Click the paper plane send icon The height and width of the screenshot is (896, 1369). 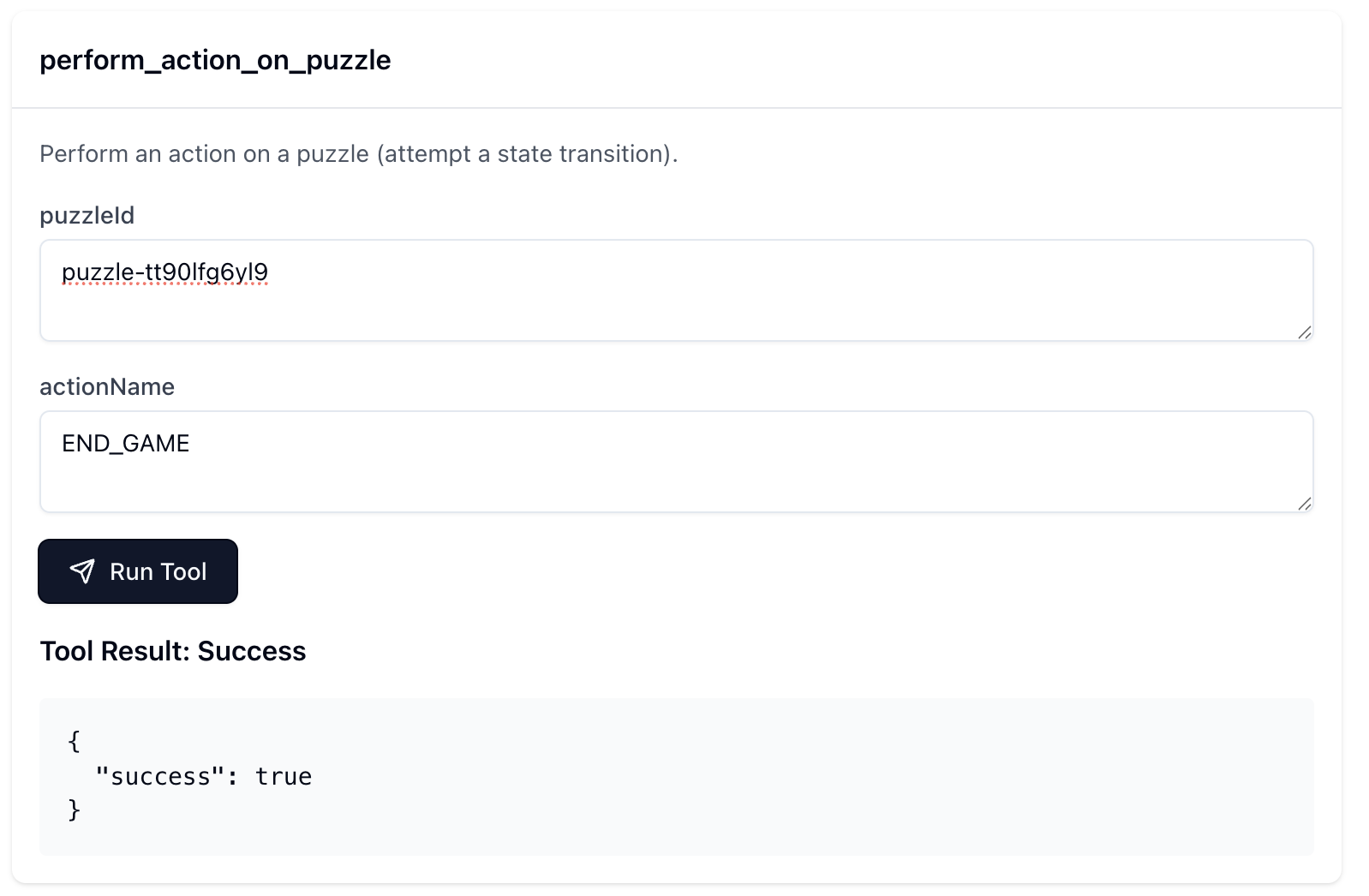click(82, 571)
